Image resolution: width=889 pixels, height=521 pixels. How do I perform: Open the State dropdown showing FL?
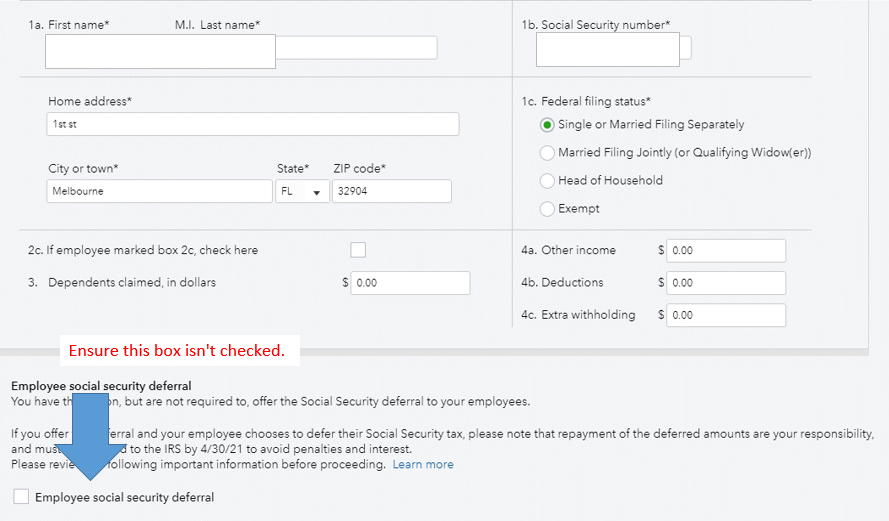click(303, 191)
